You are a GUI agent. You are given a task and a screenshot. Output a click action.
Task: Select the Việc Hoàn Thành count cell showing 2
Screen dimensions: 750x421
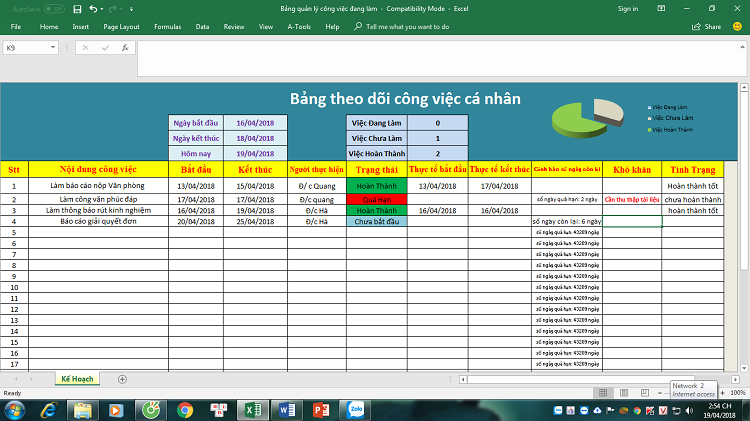[438, 154]
